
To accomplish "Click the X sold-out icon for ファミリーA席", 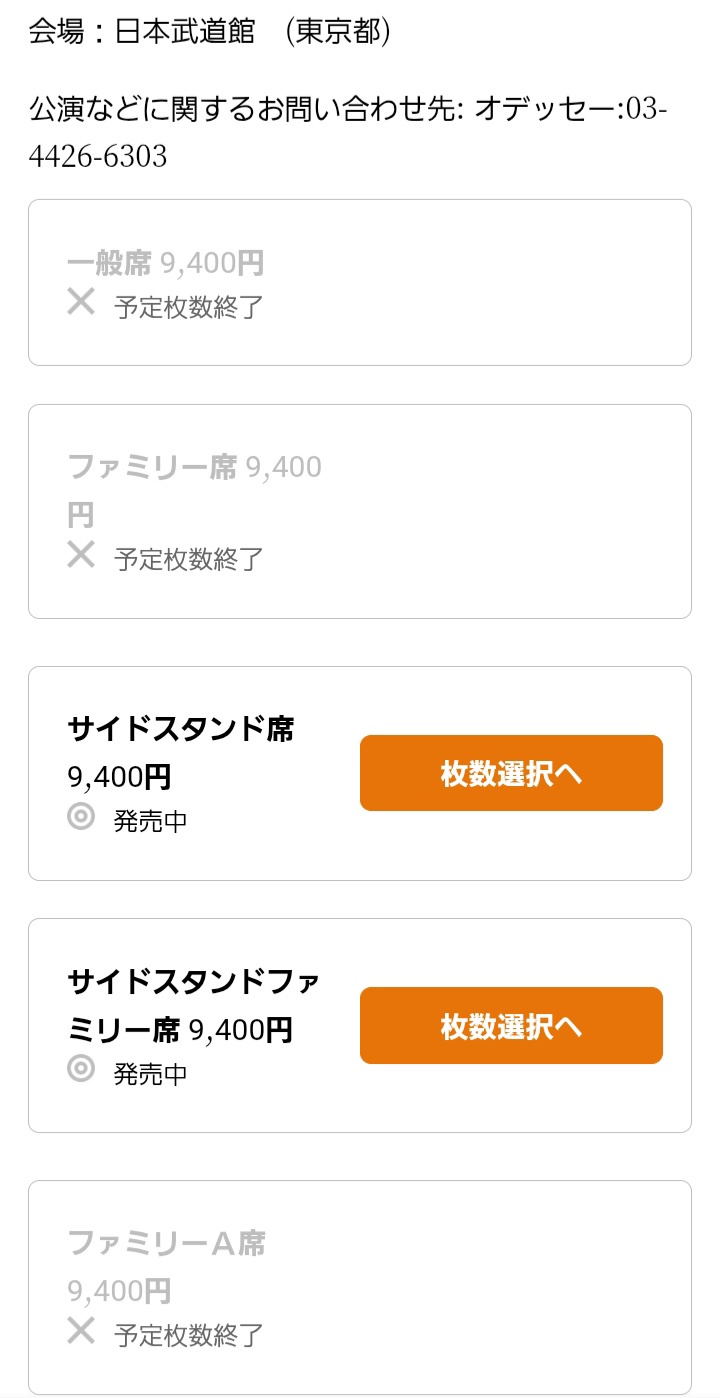I will point(81,1330).
